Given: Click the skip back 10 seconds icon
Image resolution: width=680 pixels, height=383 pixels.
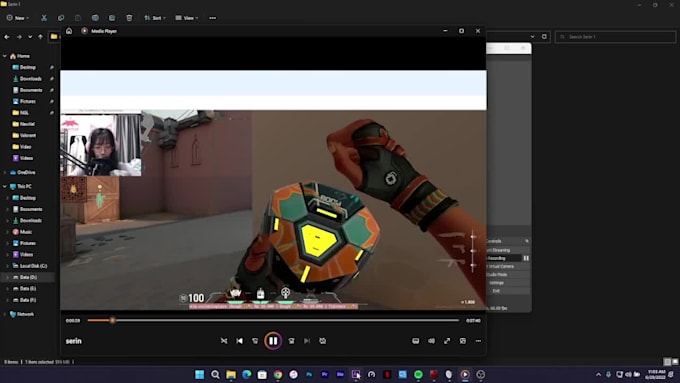Looking at the screenshot, I should coord(255,341).
